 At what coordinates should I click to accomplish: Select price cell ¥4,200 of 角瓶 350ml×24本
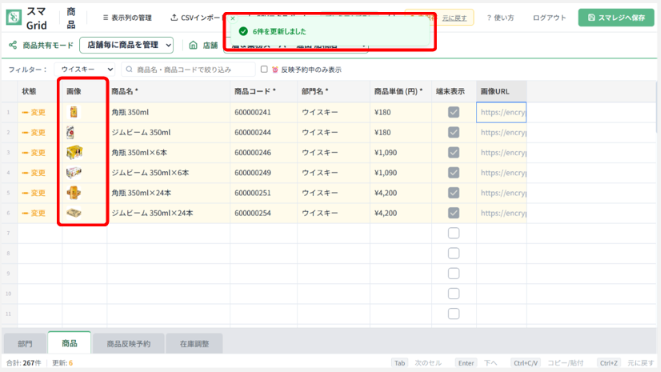[401, 193]
